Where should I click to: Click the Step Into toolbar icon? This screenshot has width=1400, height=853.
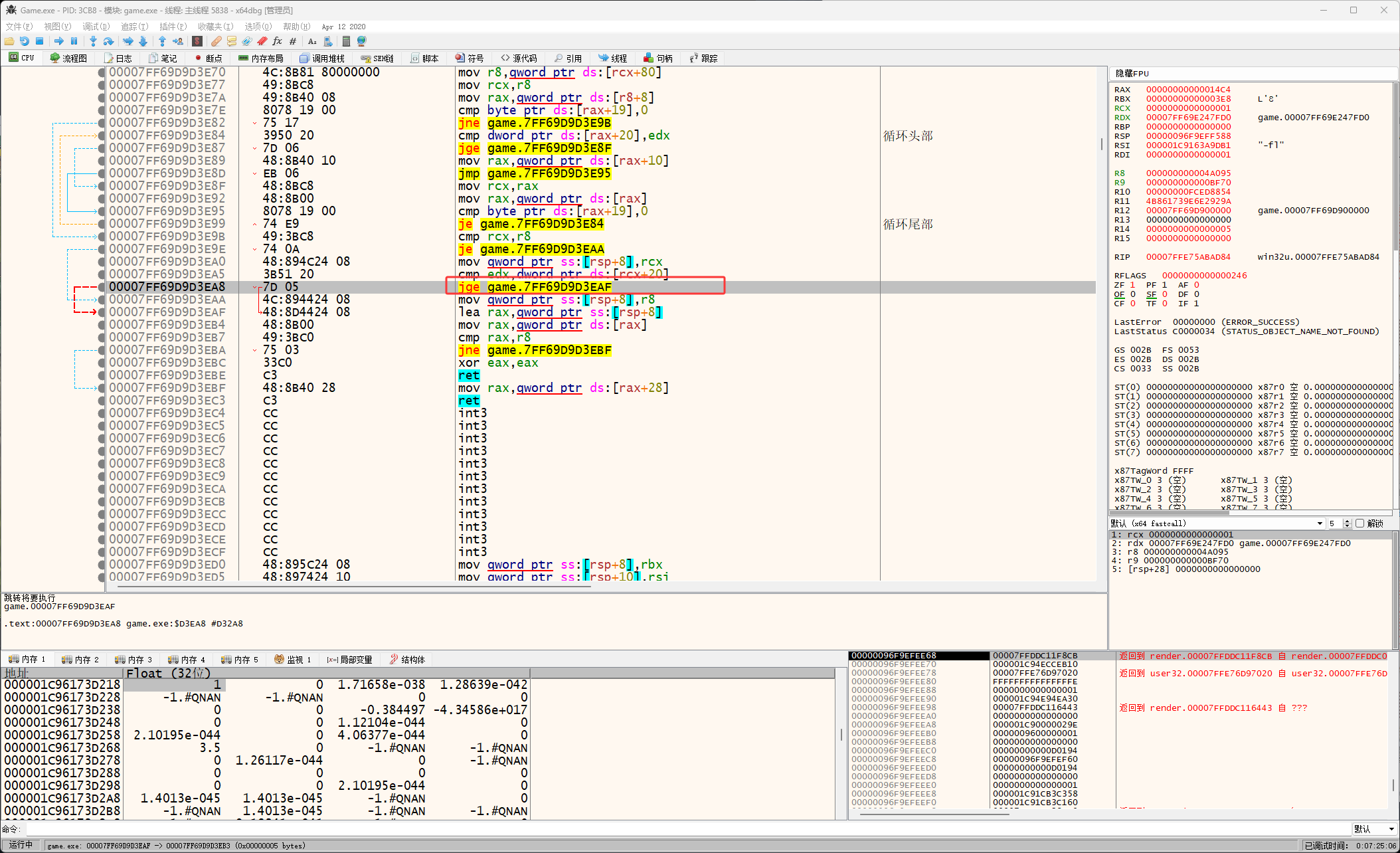point(93,41)
